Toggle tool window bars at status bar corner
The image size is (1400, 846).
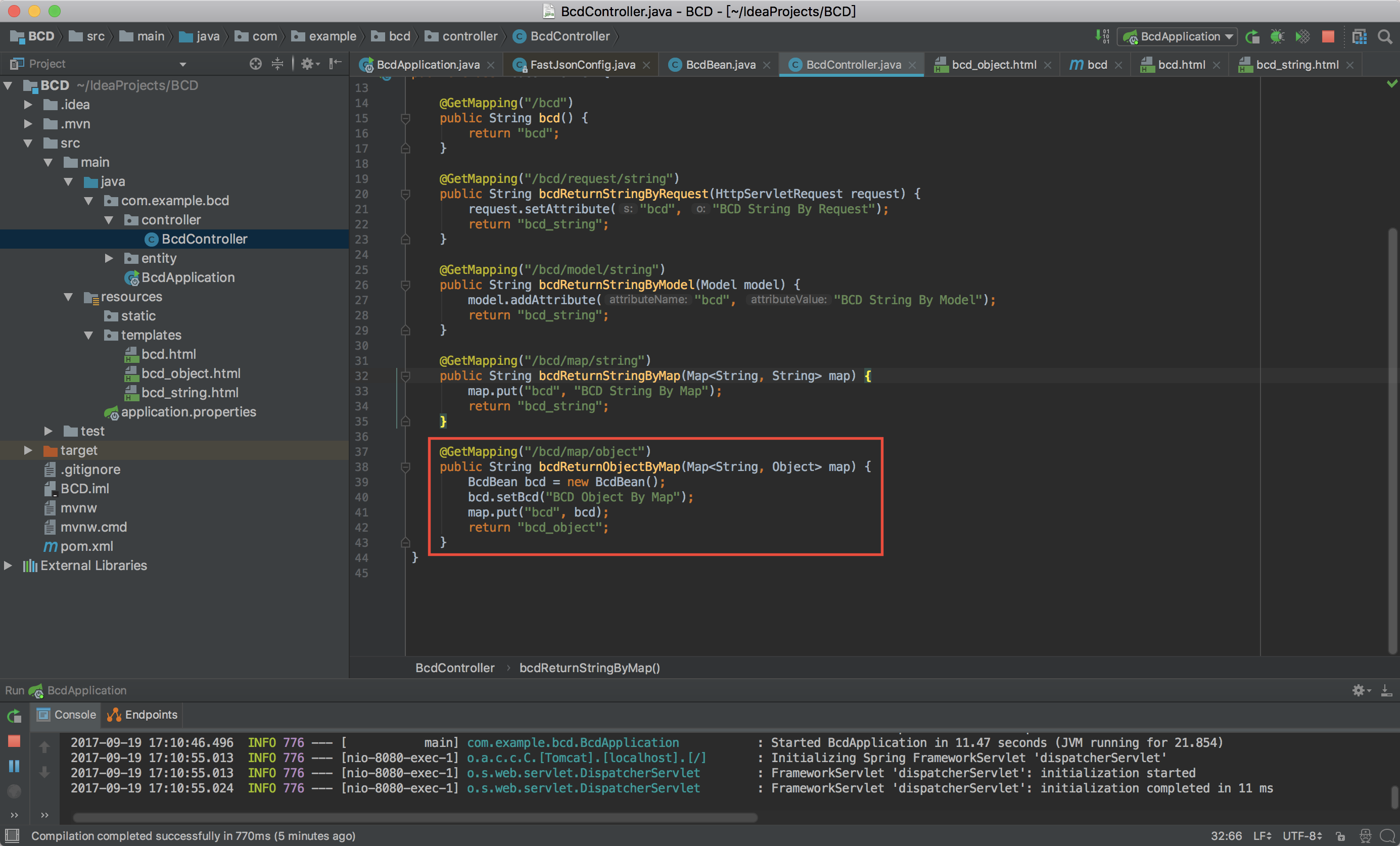click(12, 835)
